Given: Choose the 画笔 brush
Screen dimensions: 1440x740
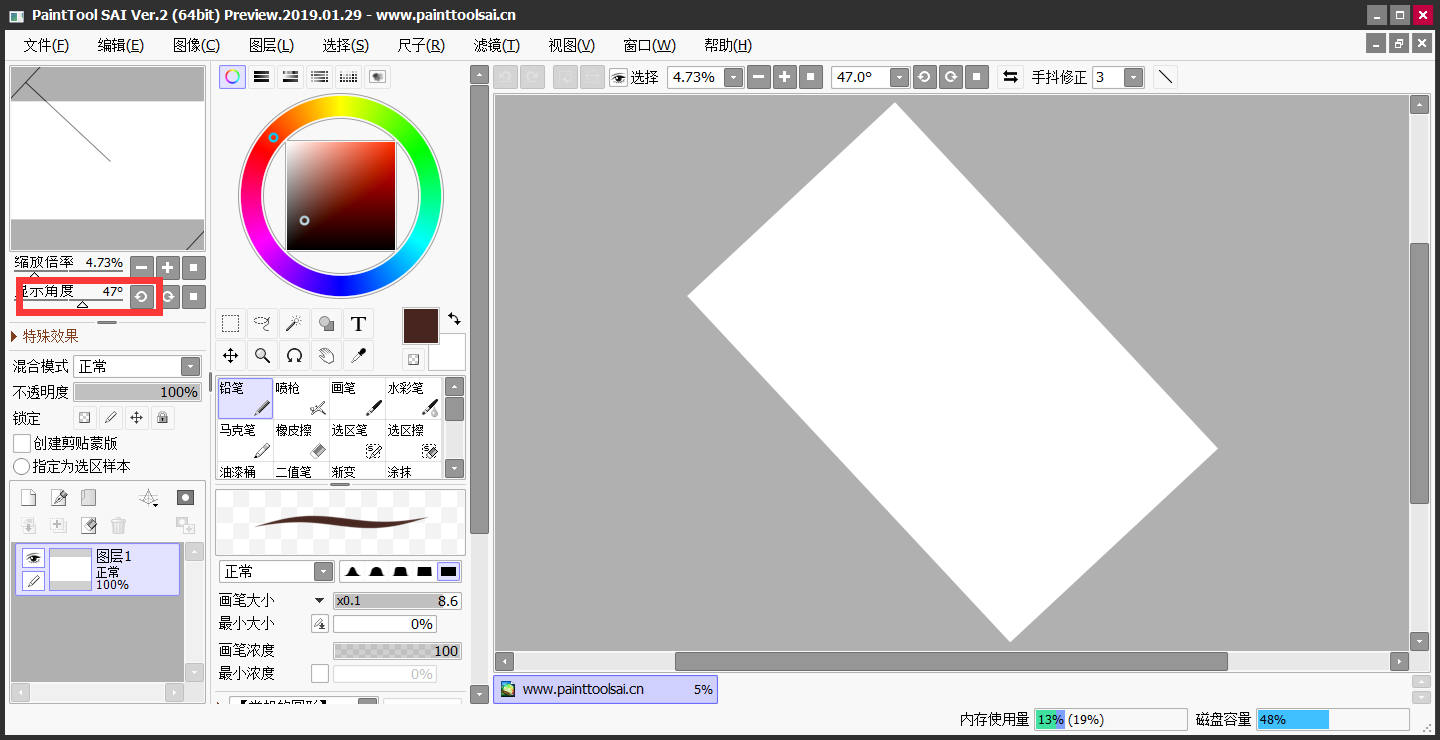Looking at the screenshot, I should [357, 398].
